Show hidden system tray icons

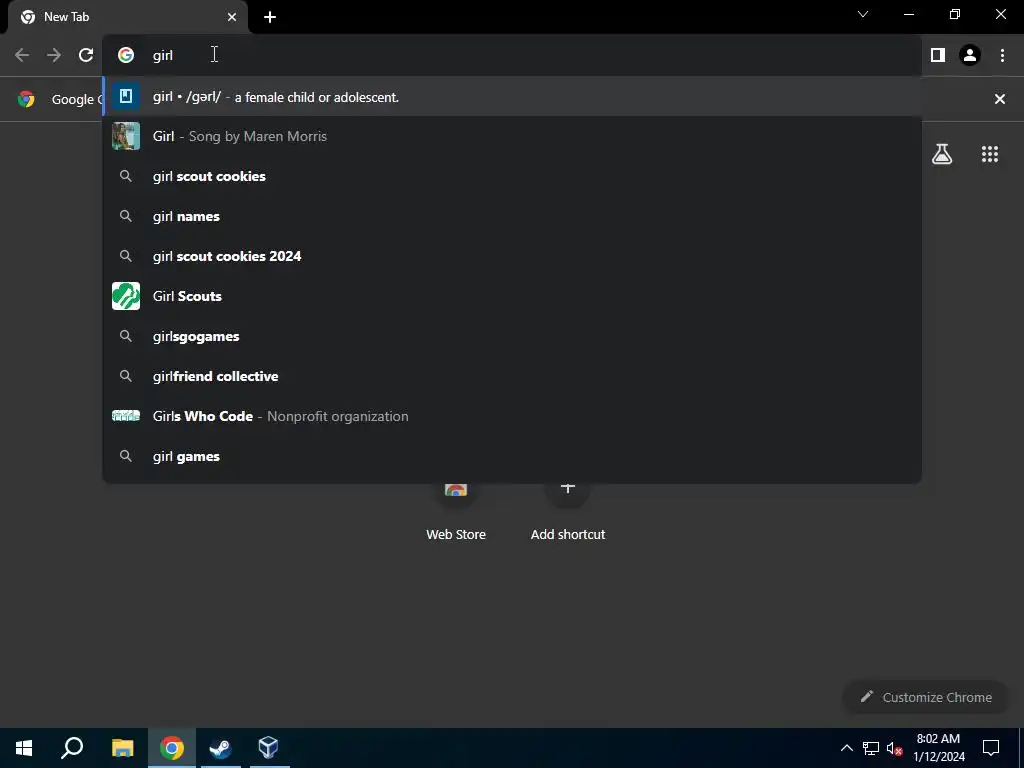click(846, 748)
